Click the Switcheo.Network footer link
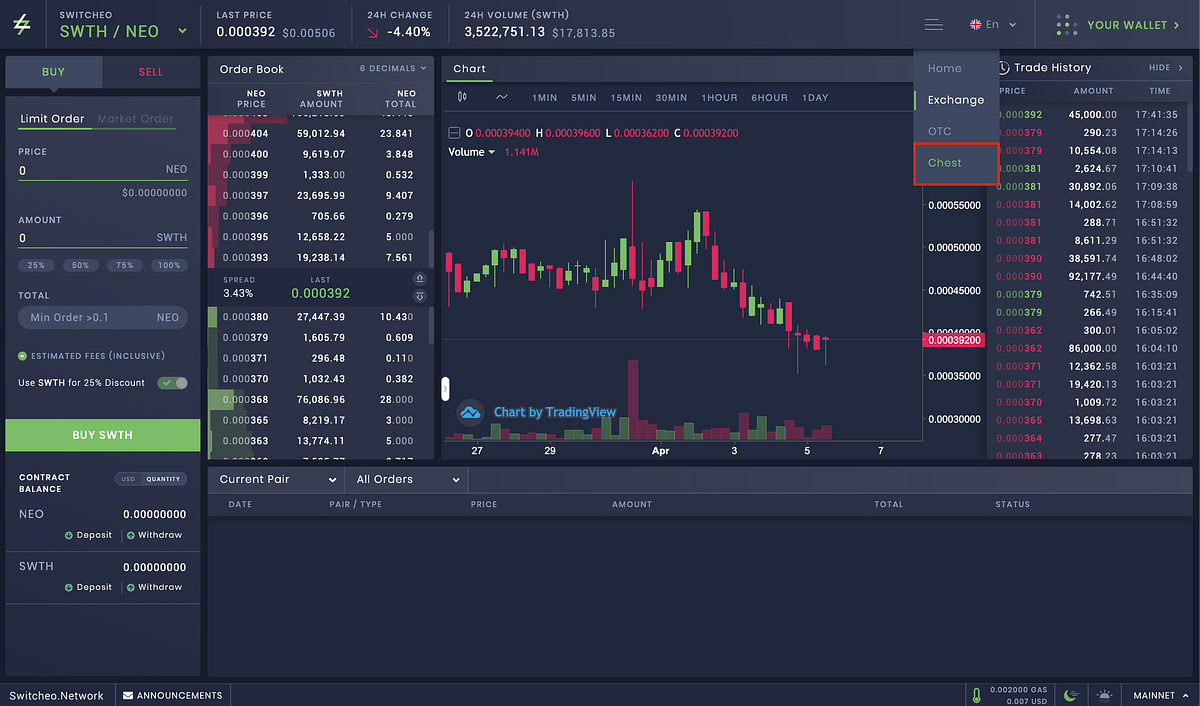Screen dimensions: 1200x706 tap(57, 695)
